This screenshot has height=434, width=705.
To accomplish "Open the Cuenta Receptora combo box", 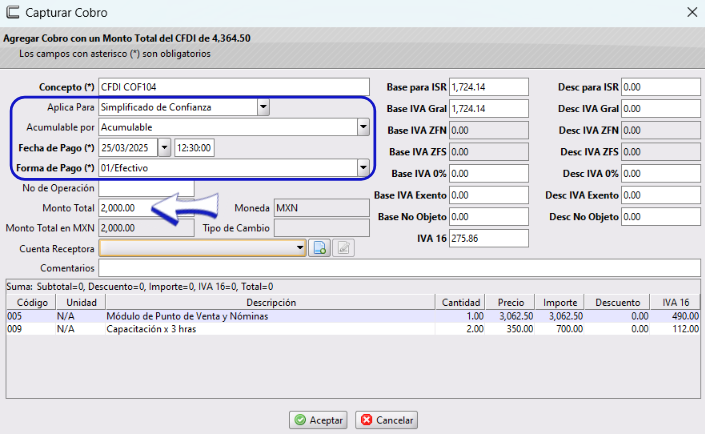I will coord(202,248).
